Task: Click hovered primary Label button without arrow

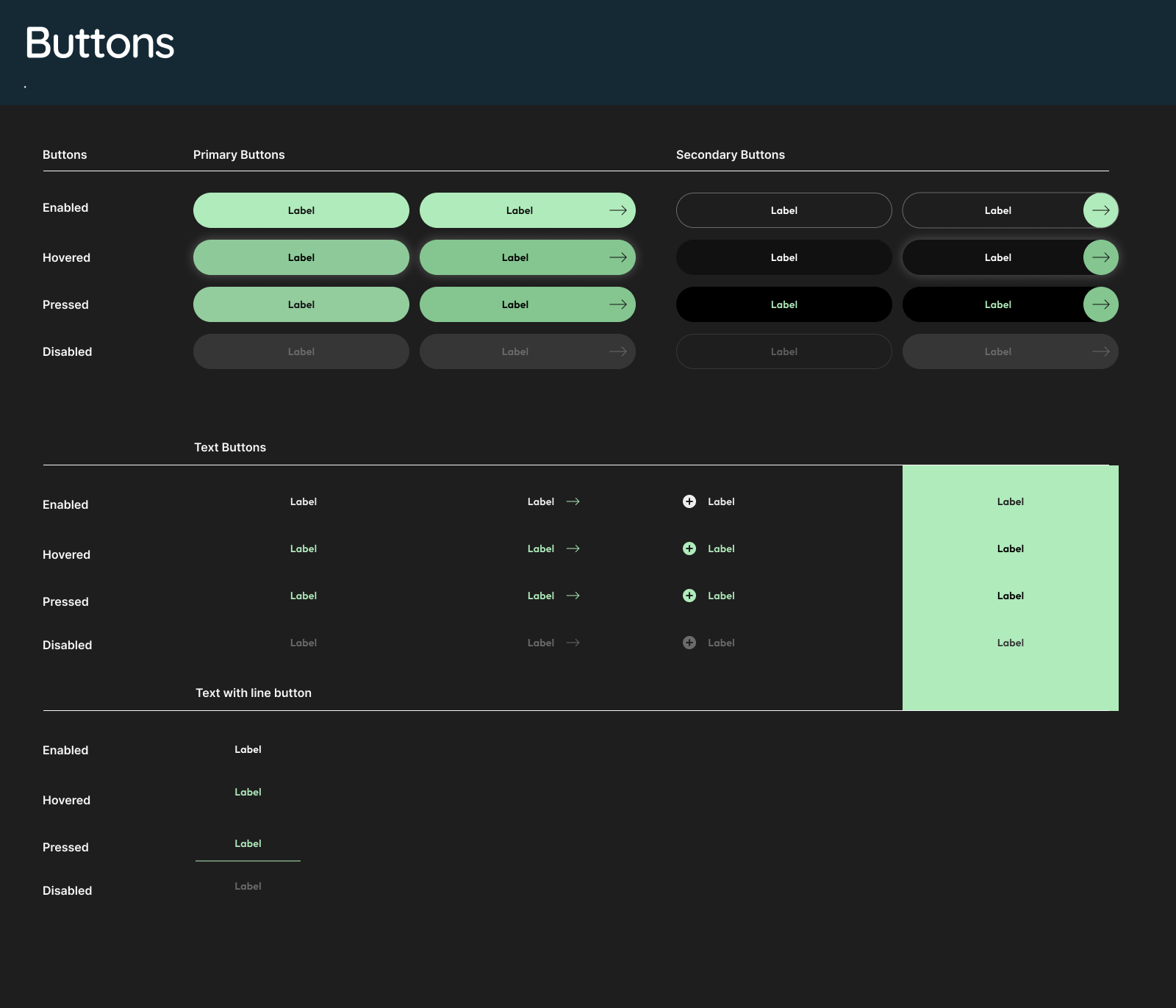Action: pyautogui.click(x=301, y=257)
